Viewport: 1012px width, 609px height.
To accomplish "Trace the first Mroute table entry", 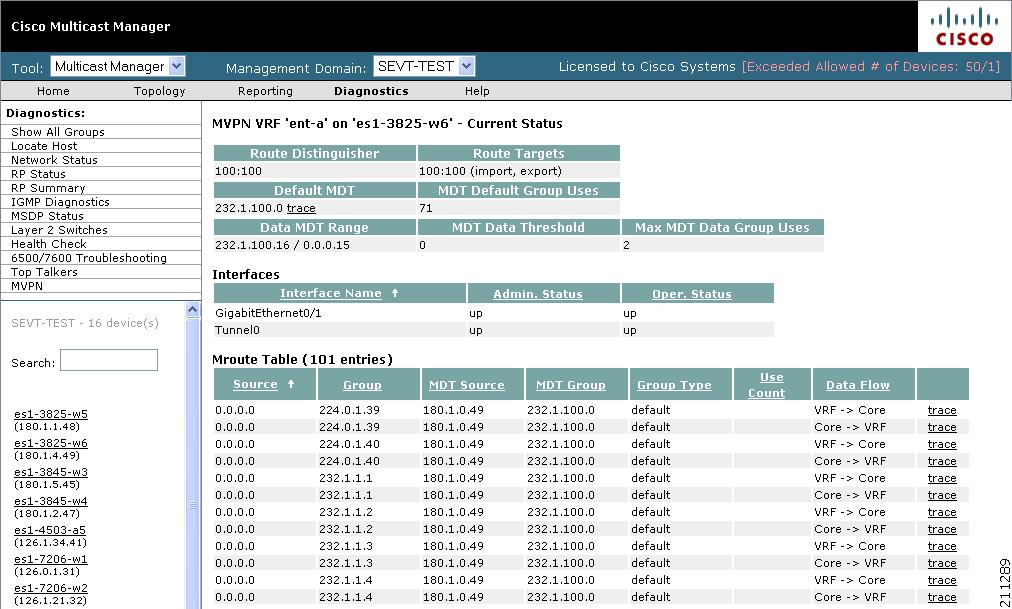I will point(941,409).
